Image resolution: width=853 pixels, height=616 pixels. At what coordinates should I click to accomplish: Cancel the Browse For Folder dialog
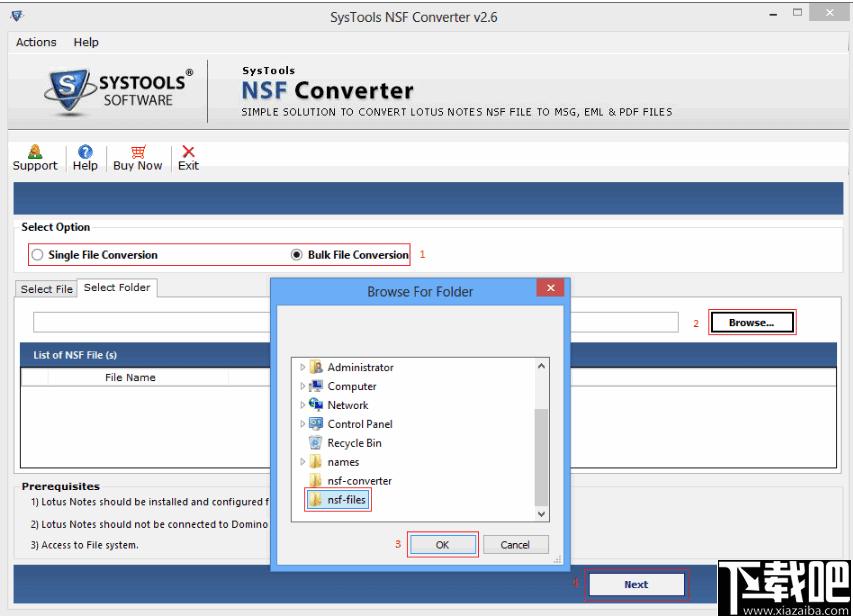[515, 545]
